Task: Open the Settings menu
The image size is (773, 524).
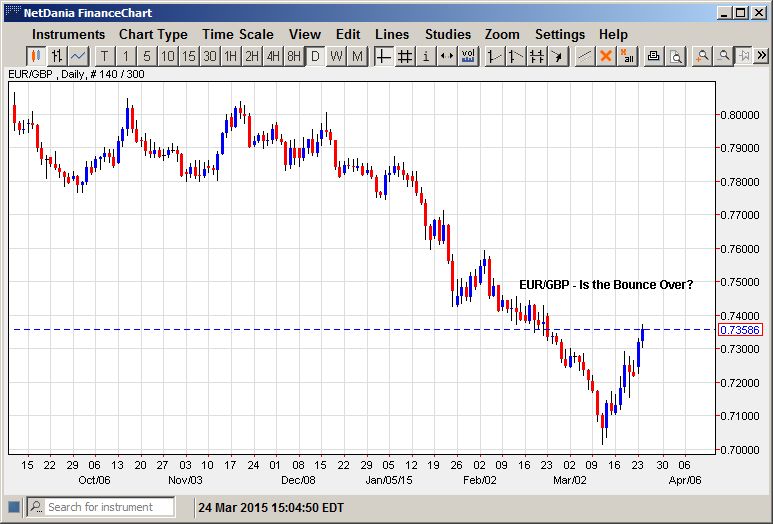Action: click(x=560, y=34)
